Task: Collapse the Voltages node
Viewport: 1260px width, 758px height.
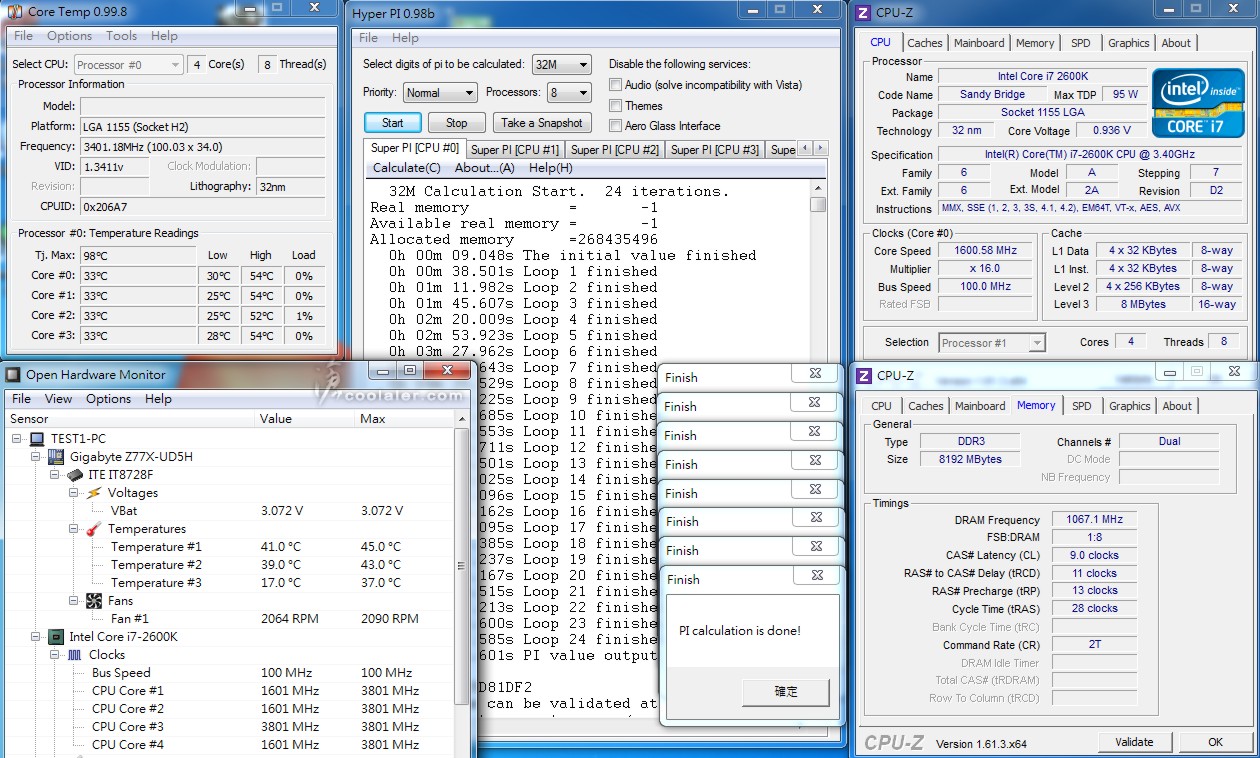Action: tap(74, 493)
